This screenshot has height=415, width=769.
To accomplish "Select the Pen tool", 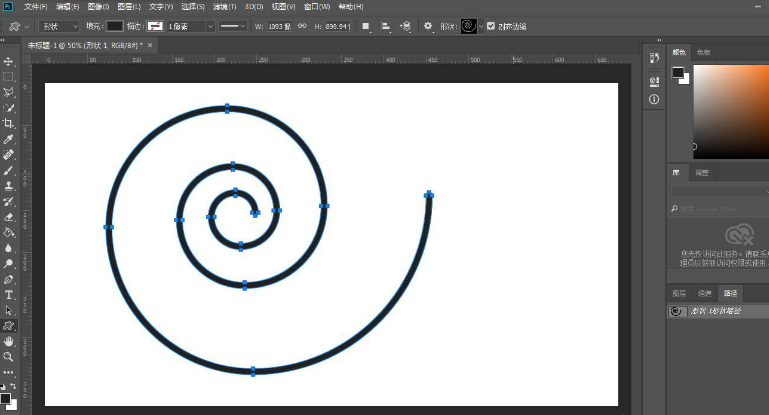I will [x=8, y=280].
